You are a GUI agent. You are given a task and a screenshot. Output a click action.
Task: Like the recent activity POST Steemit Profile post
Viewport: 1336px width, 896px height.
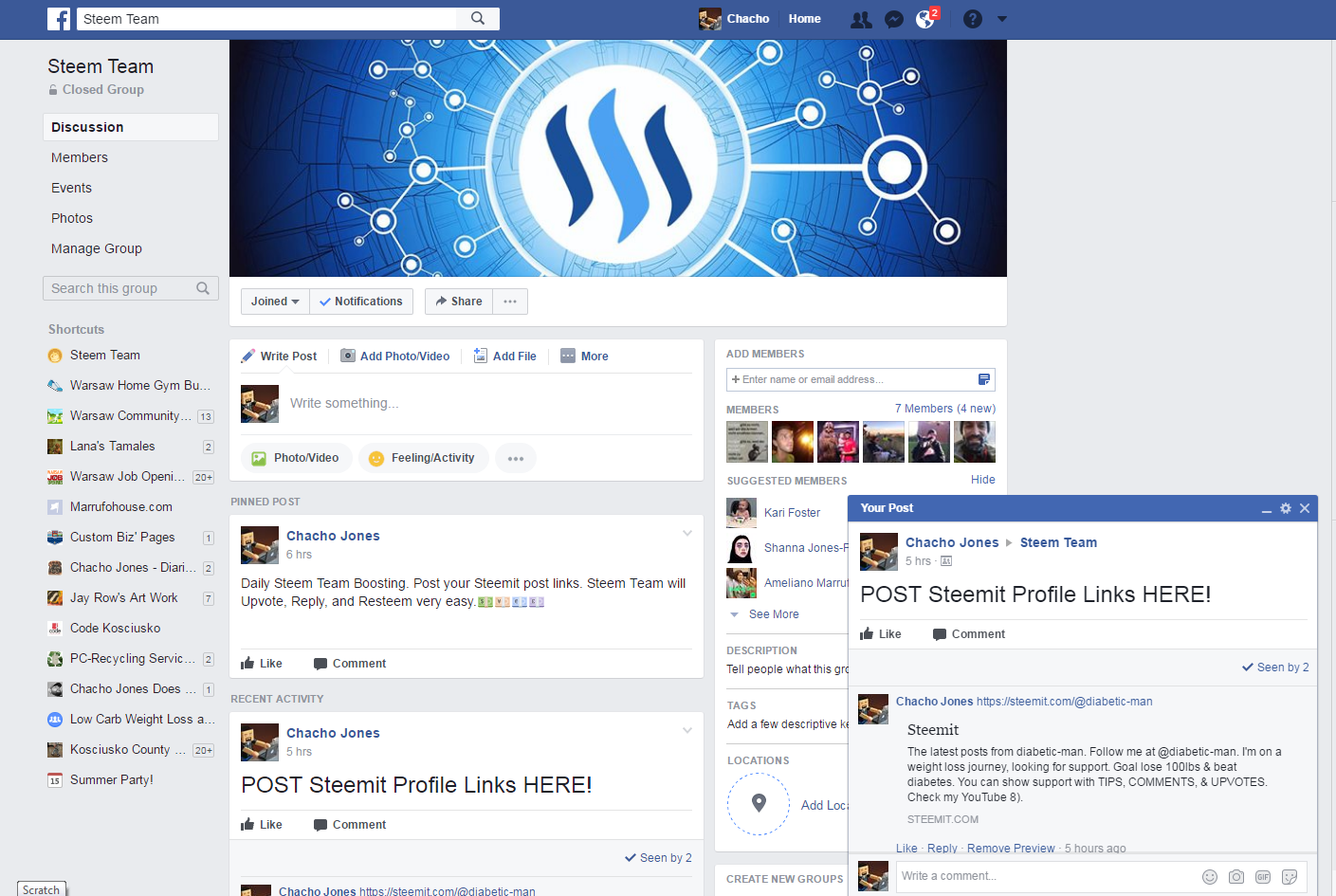coord(262,825)
